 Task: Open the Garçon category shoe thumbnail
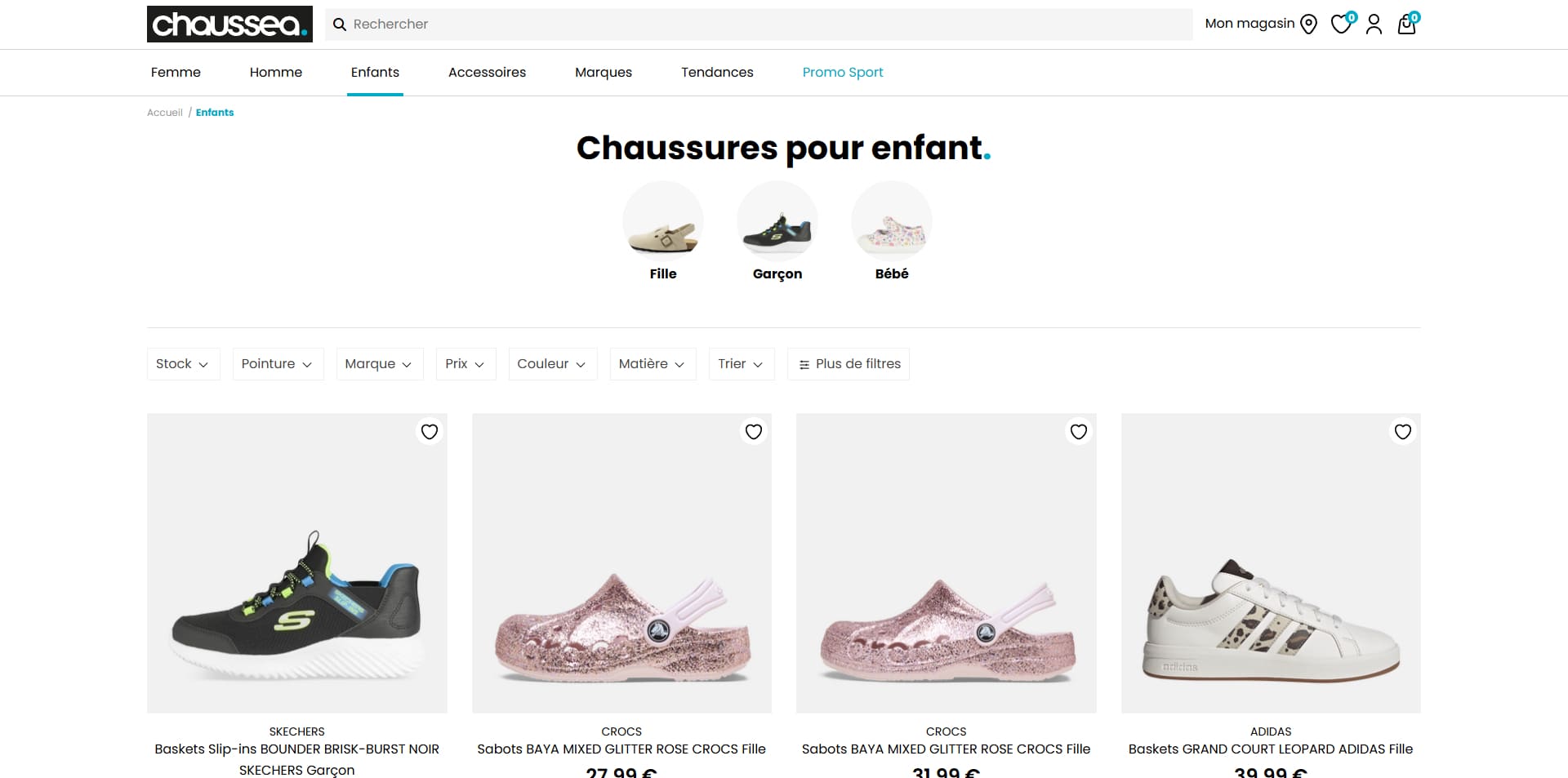tap(777, 221)
